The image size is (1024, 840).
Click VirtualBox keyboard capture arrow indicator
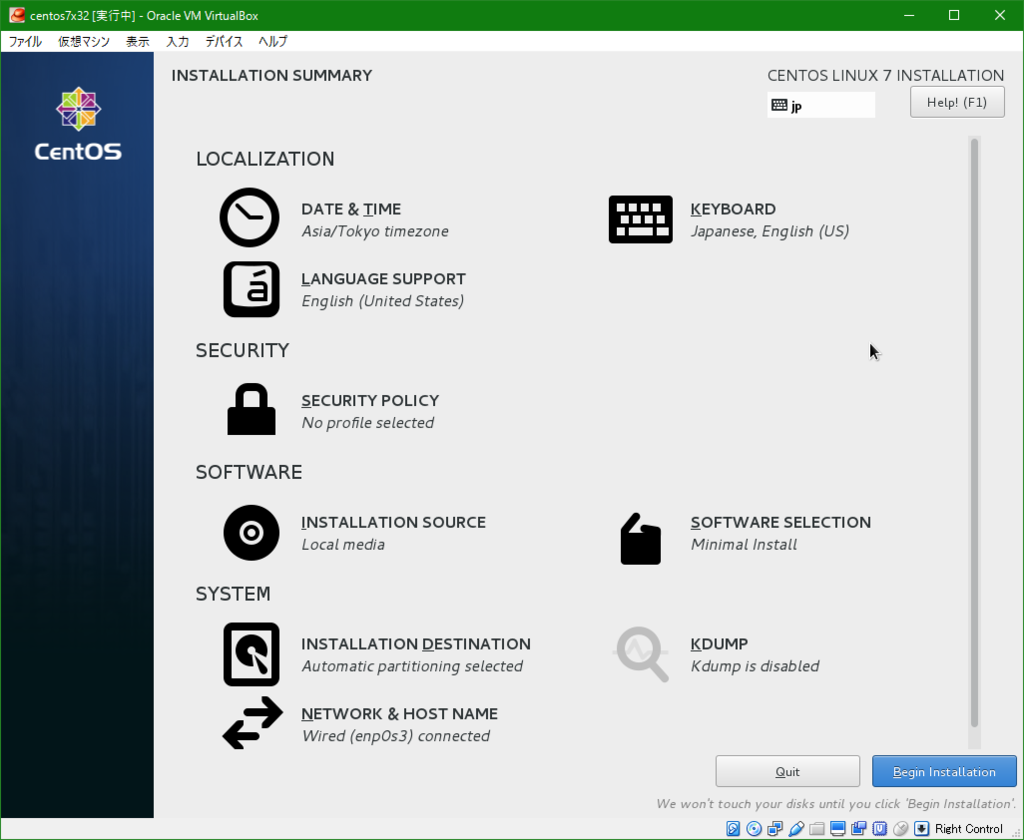click(x=921, y=829)
